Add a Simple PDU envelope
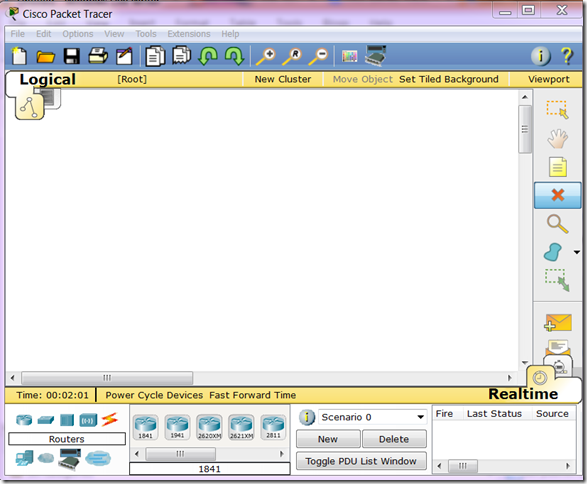 click(x=558, y=323)
